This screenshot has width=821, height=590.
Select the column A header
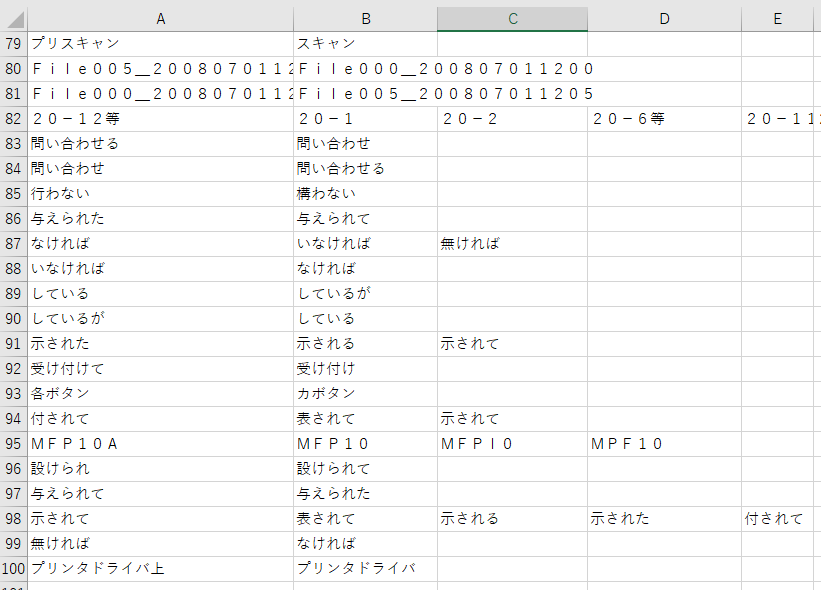coord(160,18)
